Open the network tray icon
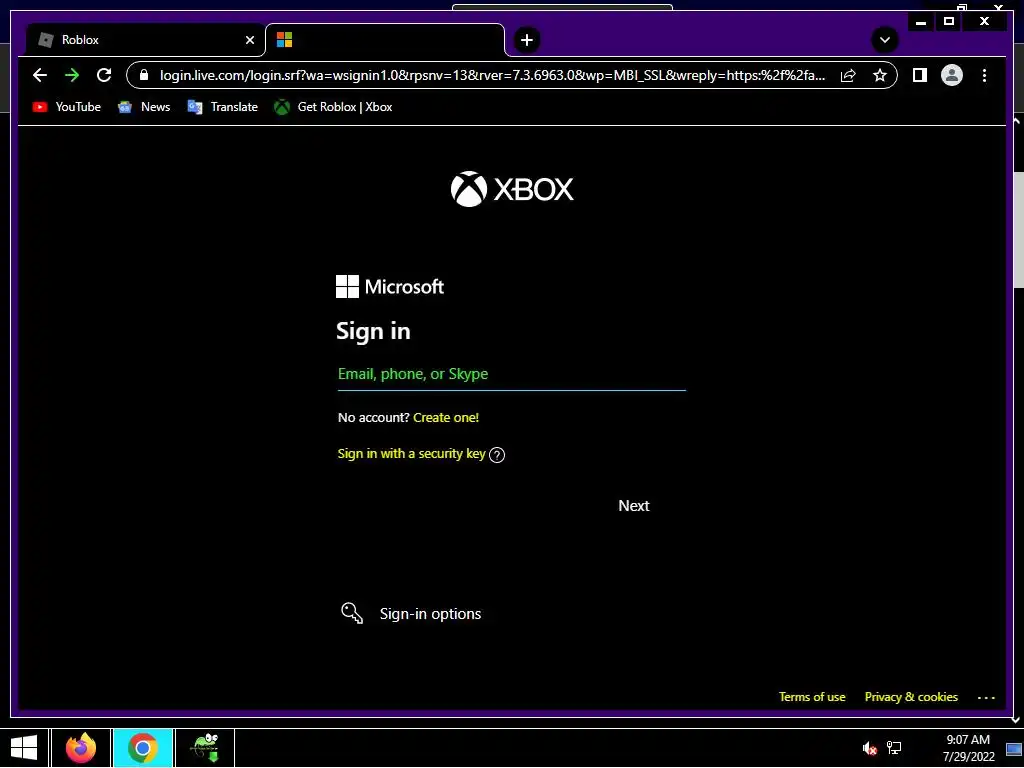The width and height of the screenshot is (1024, 768). 894,748
